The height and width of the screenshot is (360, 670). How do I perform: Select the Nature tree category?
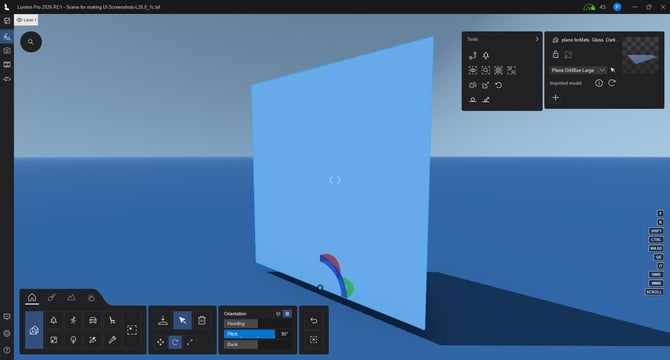tap(53, 320)
